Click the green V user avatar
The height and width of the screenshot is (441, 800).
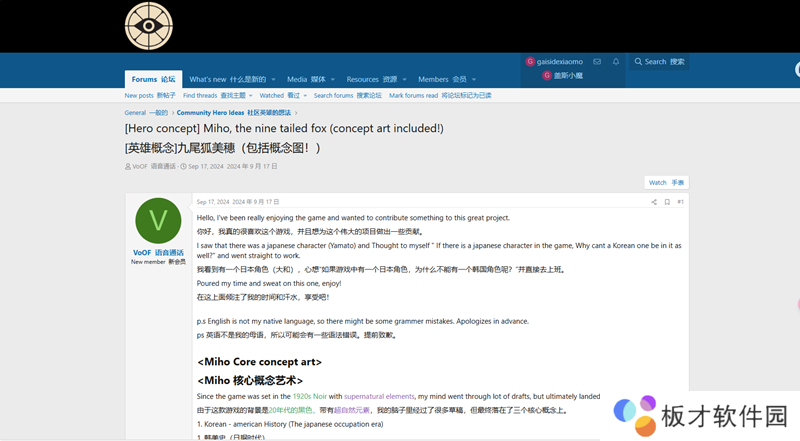pos(158,221)
